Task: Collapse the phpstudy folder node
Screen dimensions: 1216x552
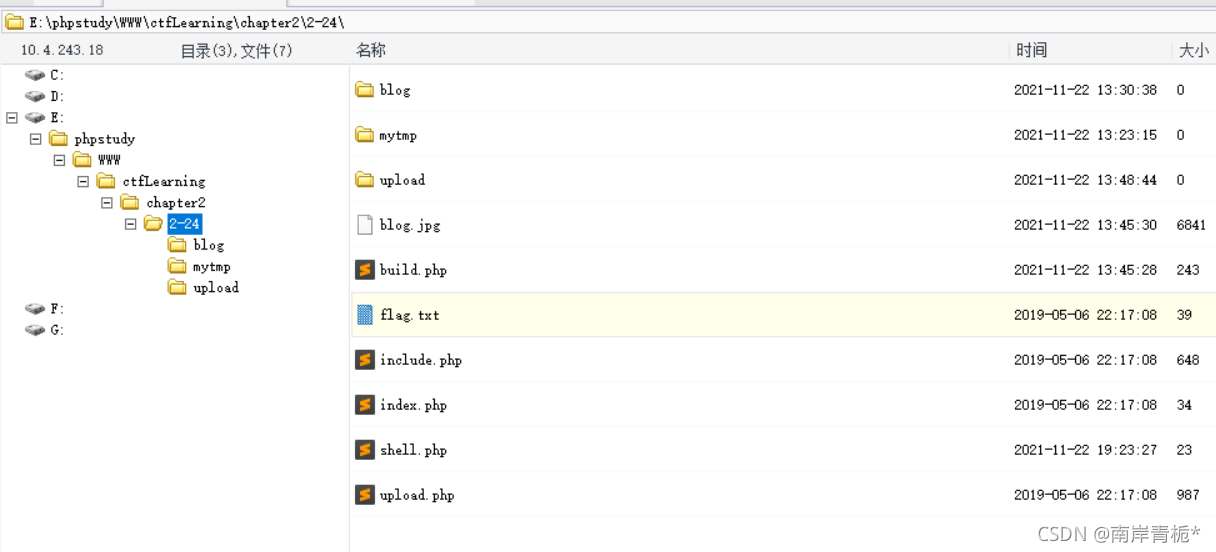Action: 36,139
